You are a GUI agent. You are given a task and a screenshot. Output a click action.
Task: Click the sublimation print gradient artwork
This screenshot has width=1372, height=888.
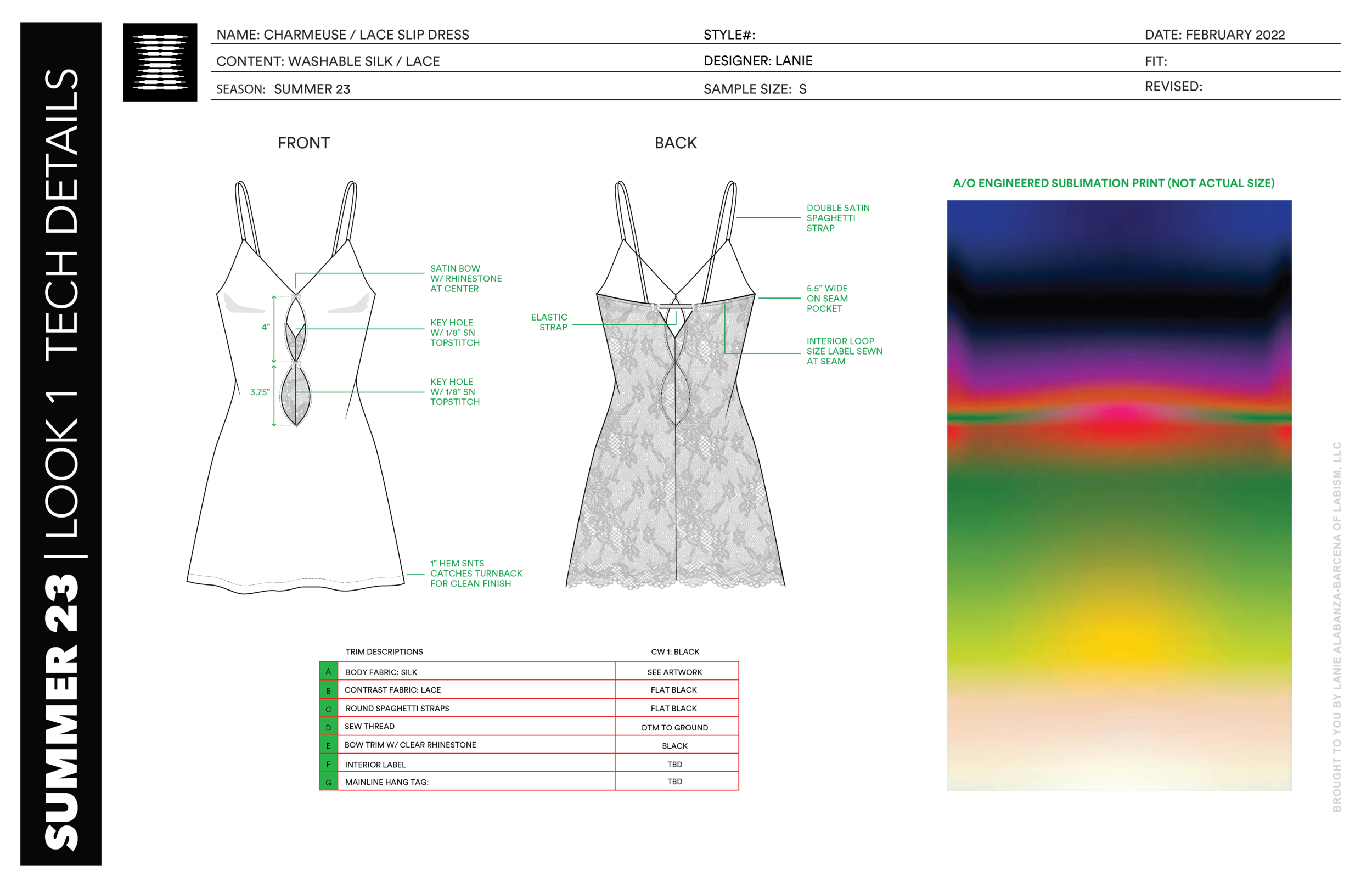[x=1119, y=496]
